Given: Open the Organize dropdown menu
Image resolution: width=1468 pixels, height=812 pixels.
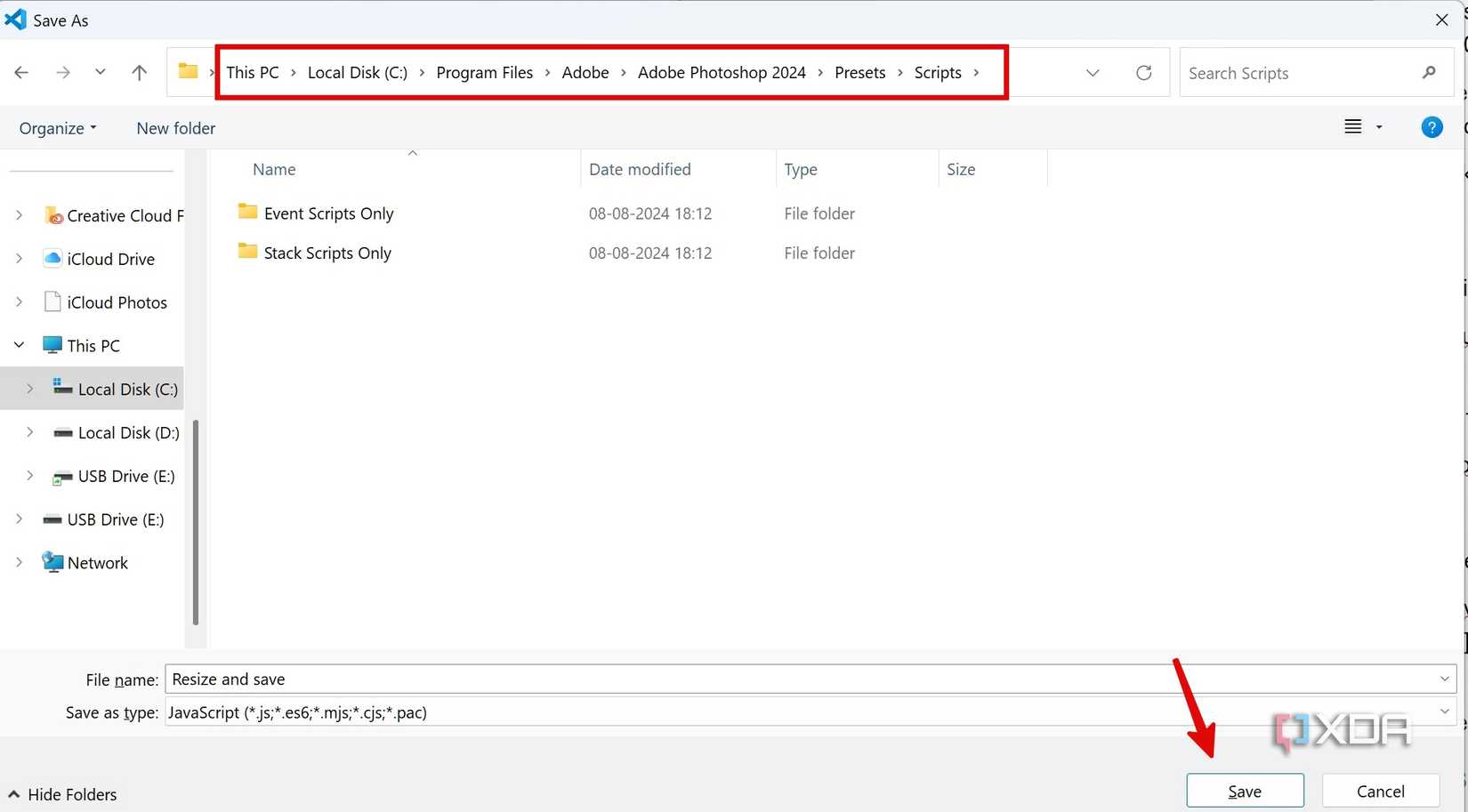Looking at the screenshot, I should [57, 128].
